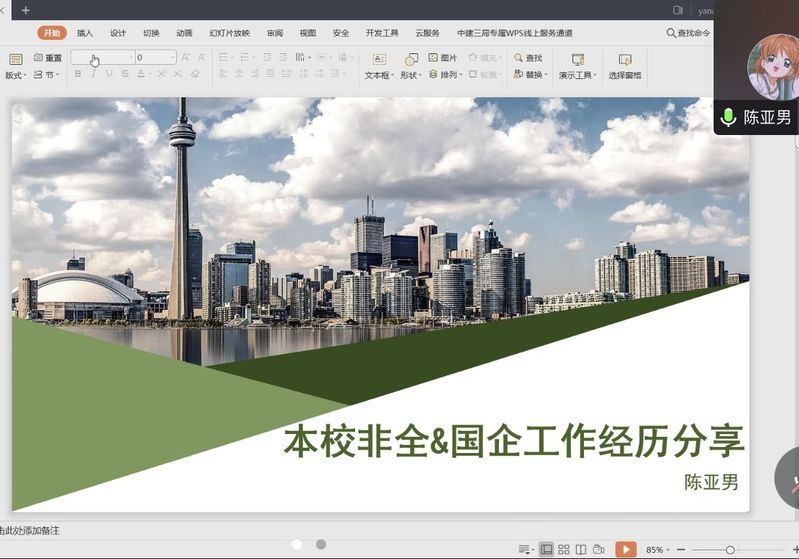Open reading view from status bar
This screenshot has height=559, width=799.
(x=581, y=549)
